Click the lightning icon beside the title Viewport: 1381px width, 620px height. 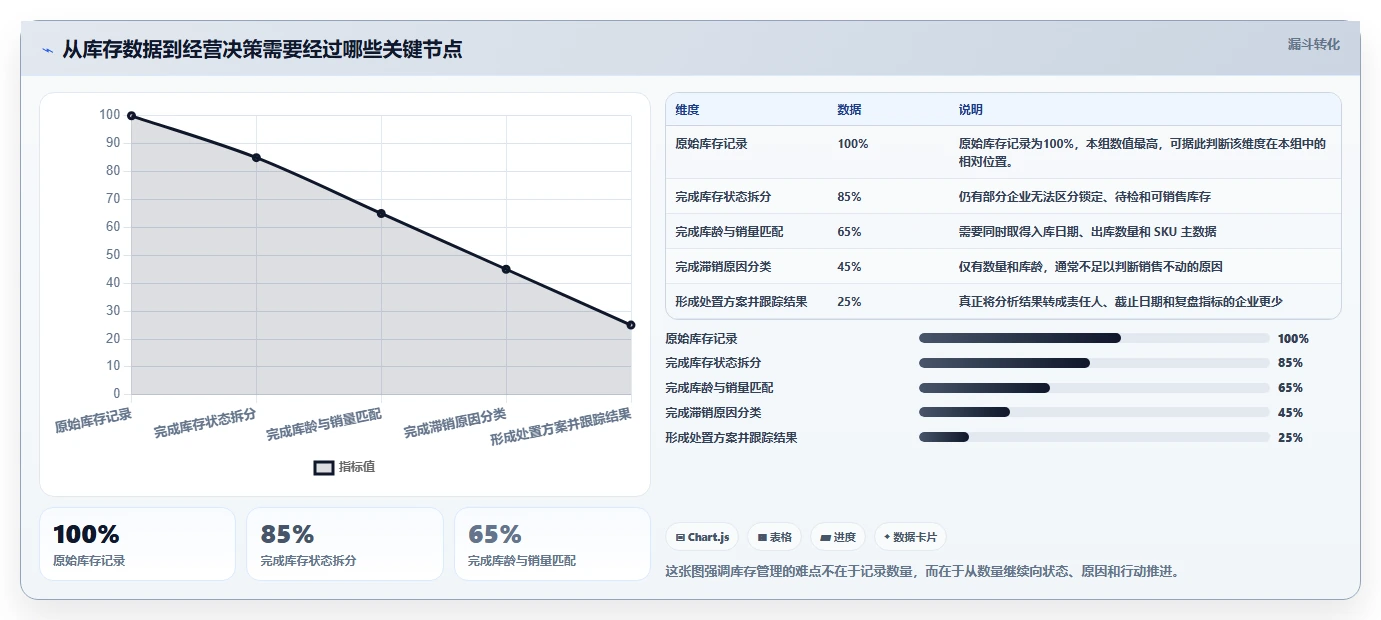coord(47,50)
